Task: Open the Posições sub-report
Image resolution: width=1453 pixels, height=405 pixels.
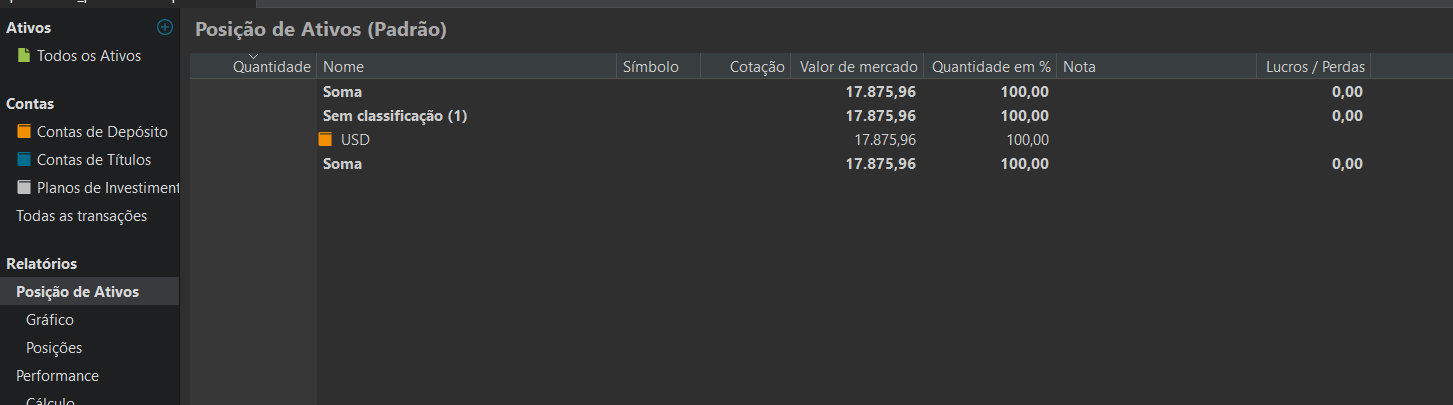Action: (54, 348)
